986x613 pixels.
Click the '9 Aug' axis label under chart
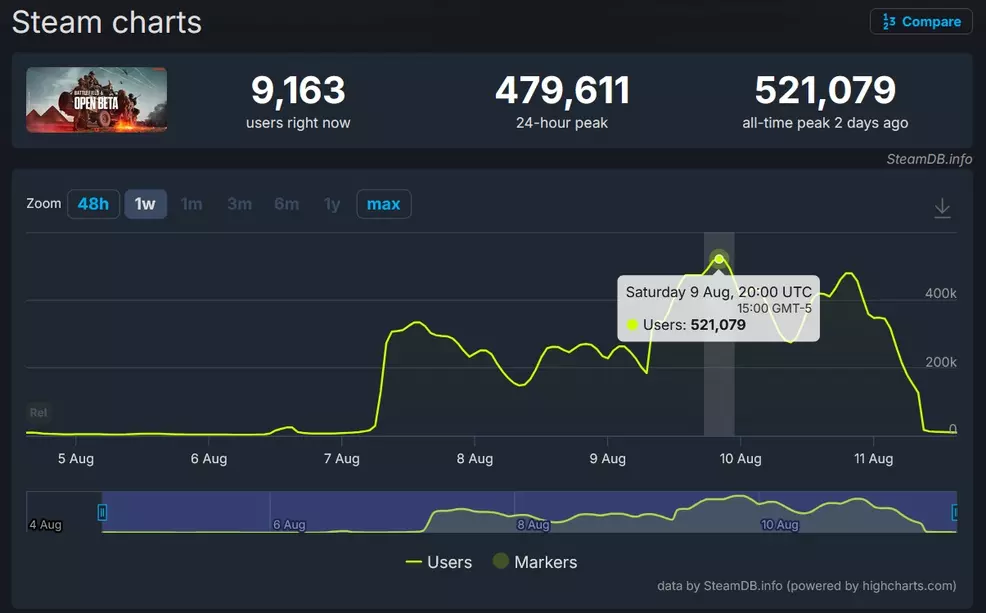pyautogui.click(x=607, y=458)
